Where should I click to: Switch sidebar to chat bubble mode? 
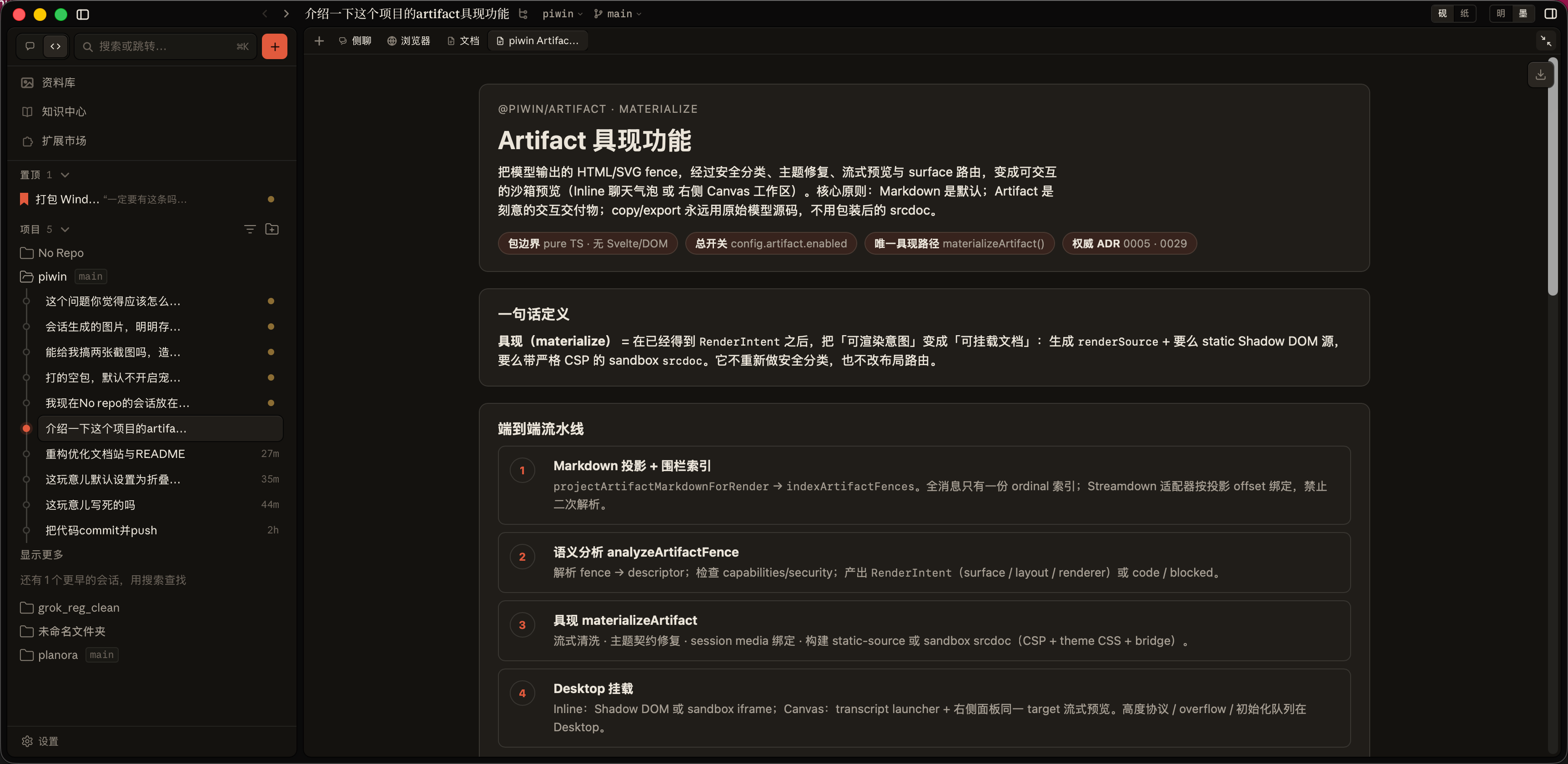point(30,46)
